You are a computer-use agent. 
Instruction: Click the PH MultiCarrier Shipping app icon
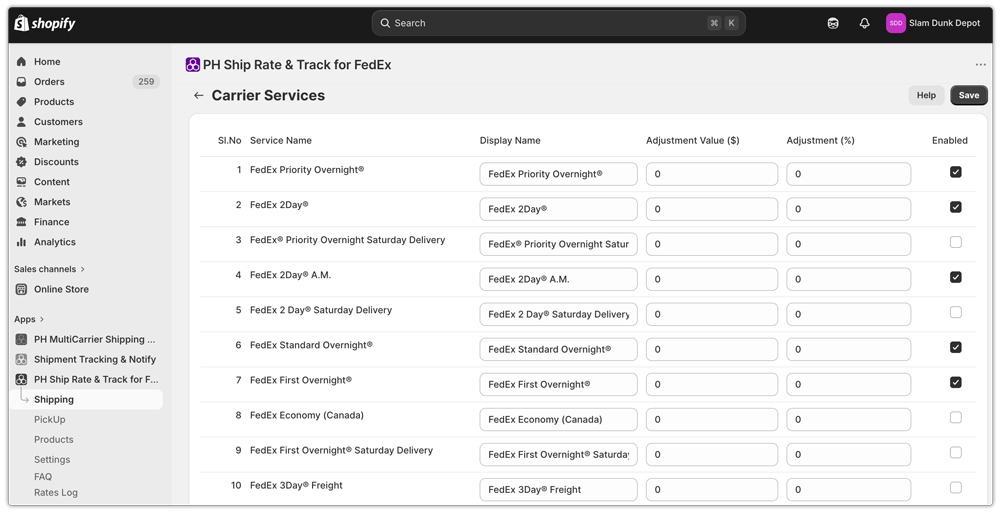point(21,339)
